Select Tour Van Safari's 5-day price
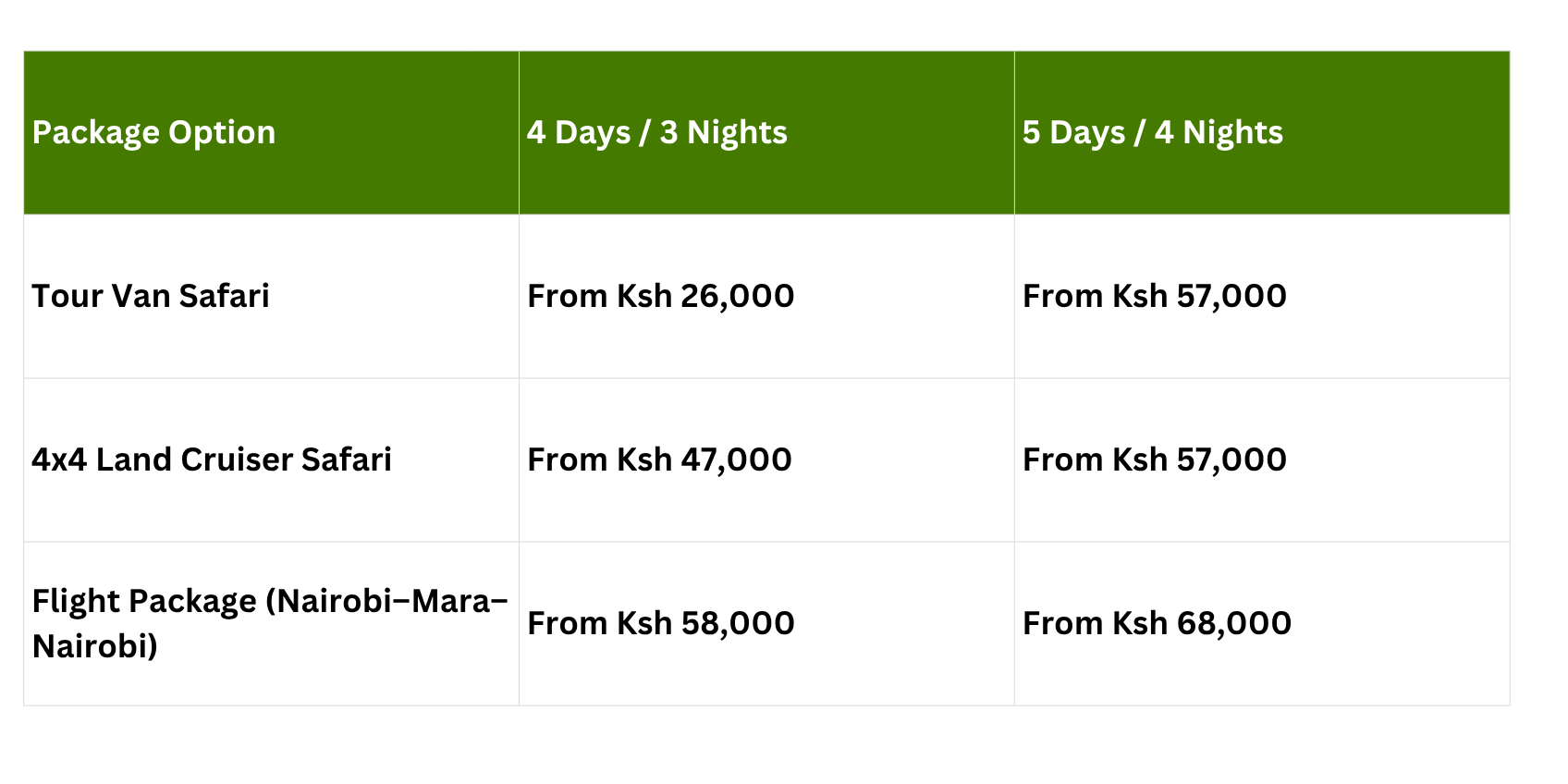 coord(1154,296)
